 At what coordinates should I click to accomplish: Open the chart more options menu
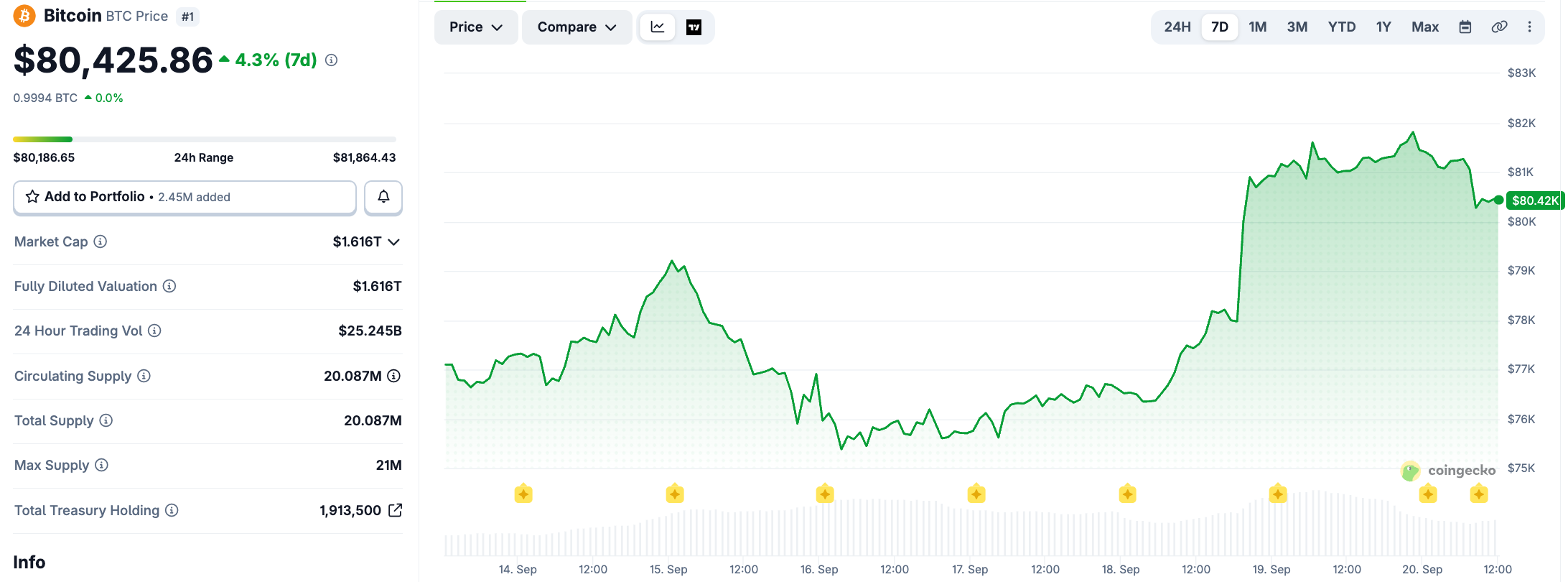1529,27
